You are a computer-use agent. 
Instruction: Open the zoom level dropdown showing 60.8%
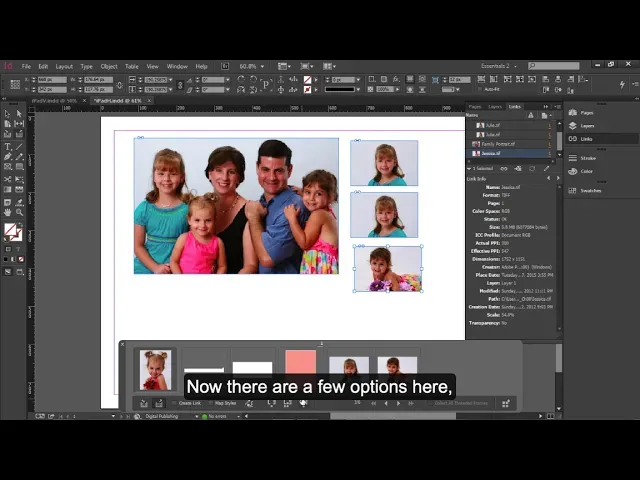point(252,66)
